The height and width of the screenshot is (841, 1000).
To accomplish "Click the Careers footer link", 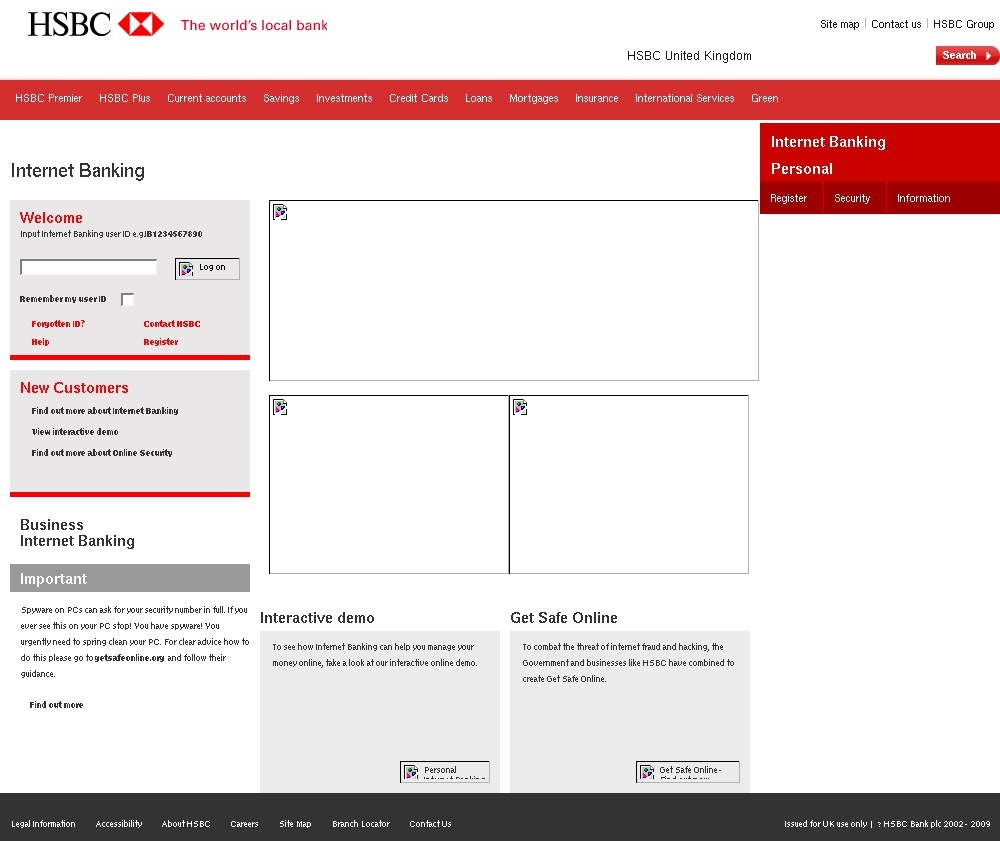I will [244, 824].
